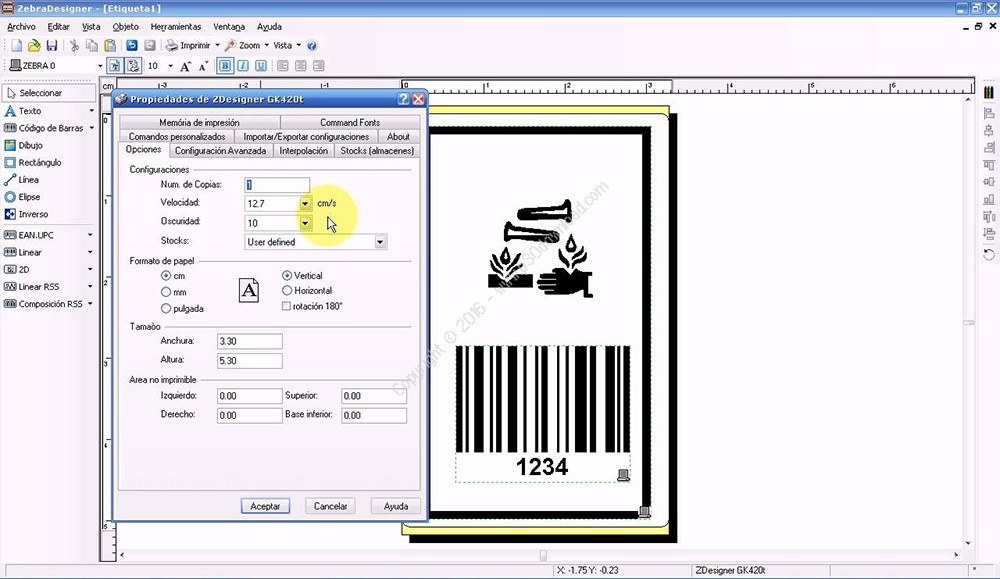This screenshot has width=1000, height=579.
Task: Copy selection using the copy icon
Action: (92, 45)
